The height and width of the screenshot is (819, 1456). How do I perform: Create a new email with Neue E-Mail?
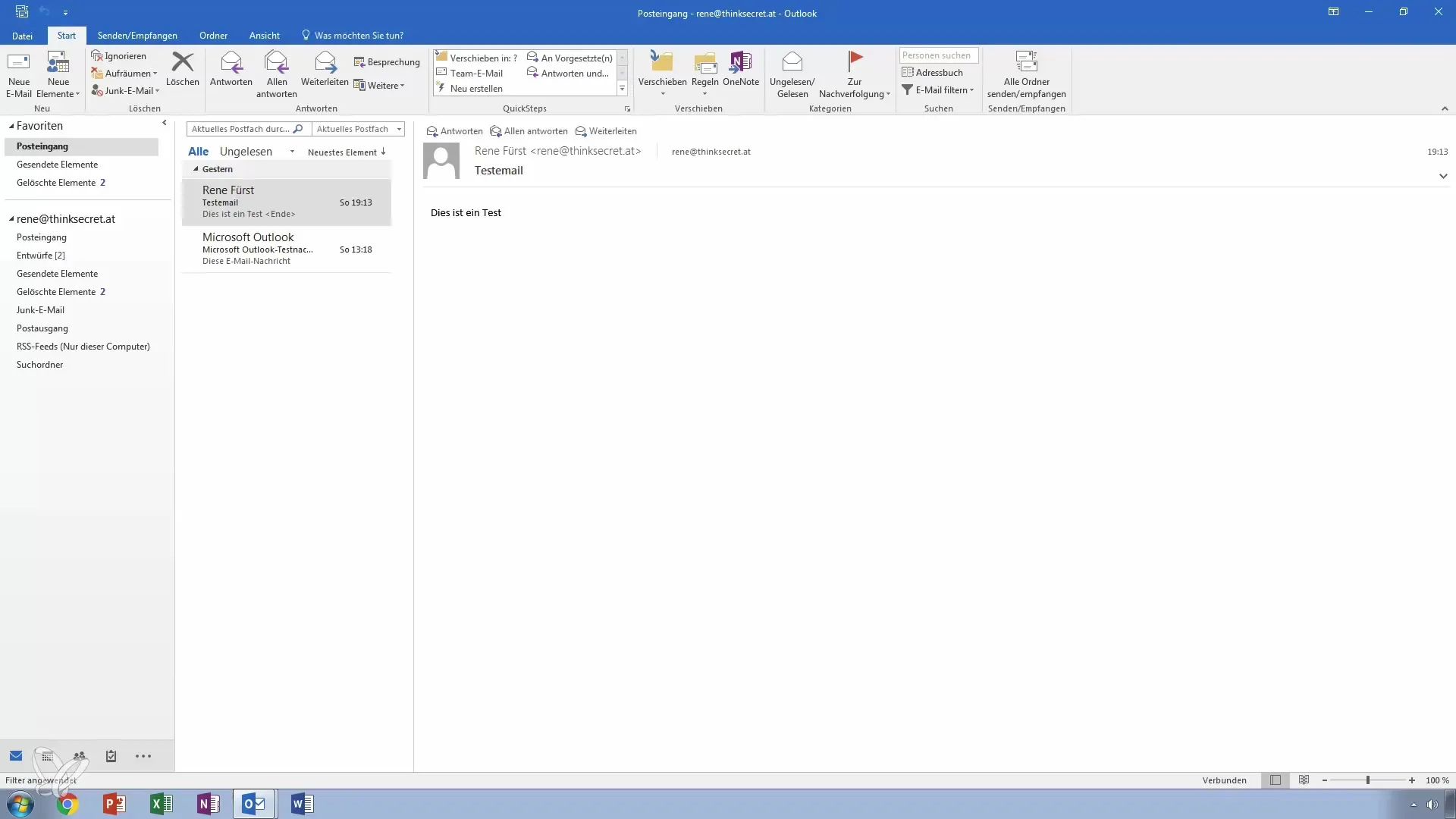(19, 74)
